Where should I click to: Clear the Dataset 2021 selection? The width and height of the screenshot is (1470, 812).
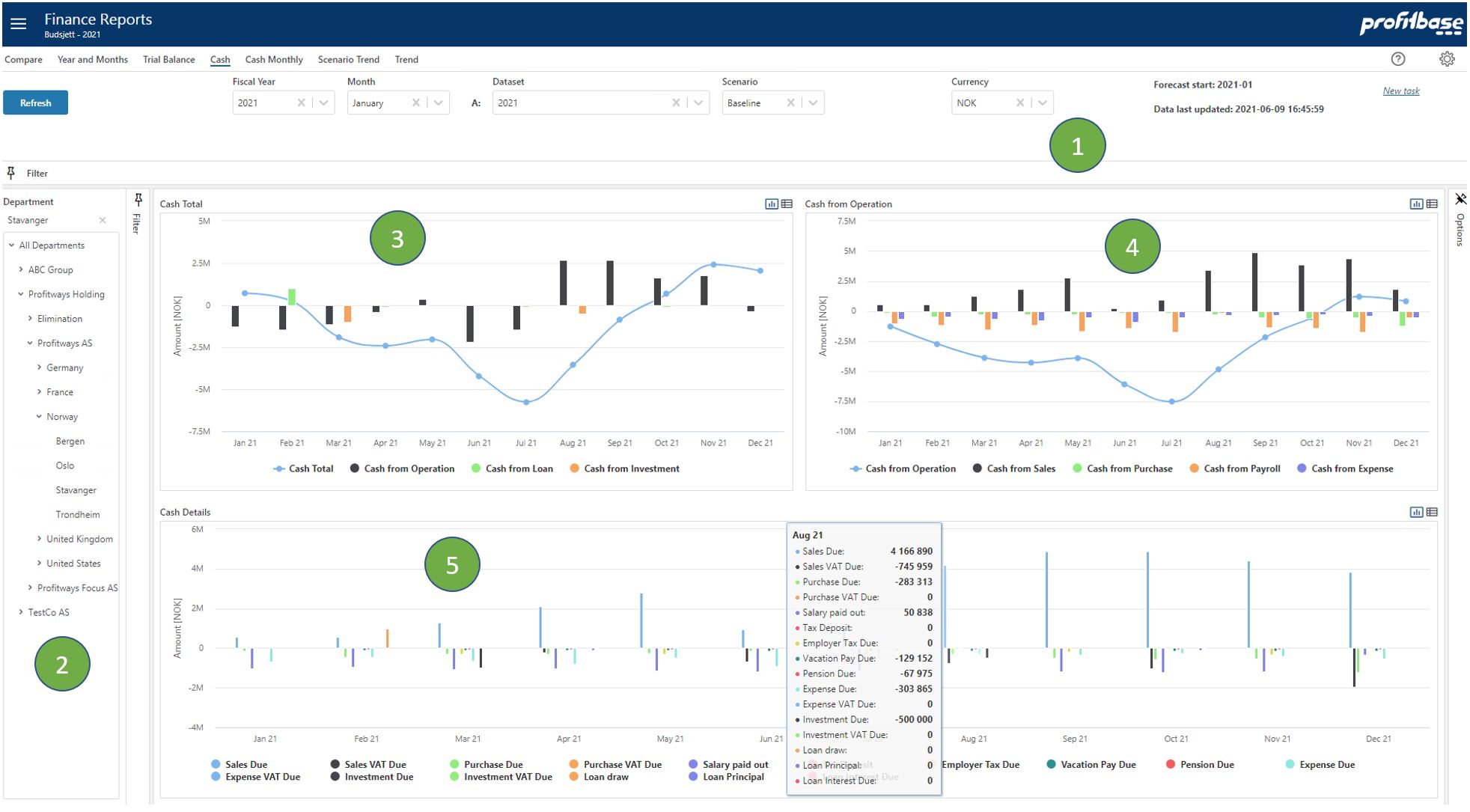tap(676, 103)
